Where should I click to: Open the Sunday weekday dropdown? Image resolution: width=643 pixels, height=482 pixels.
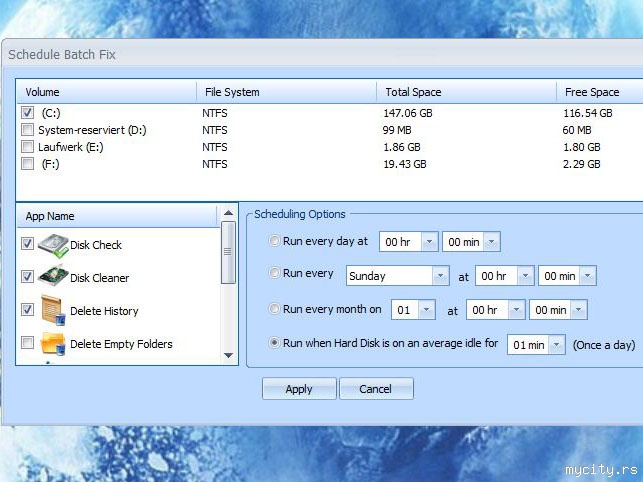pos(440,276)
